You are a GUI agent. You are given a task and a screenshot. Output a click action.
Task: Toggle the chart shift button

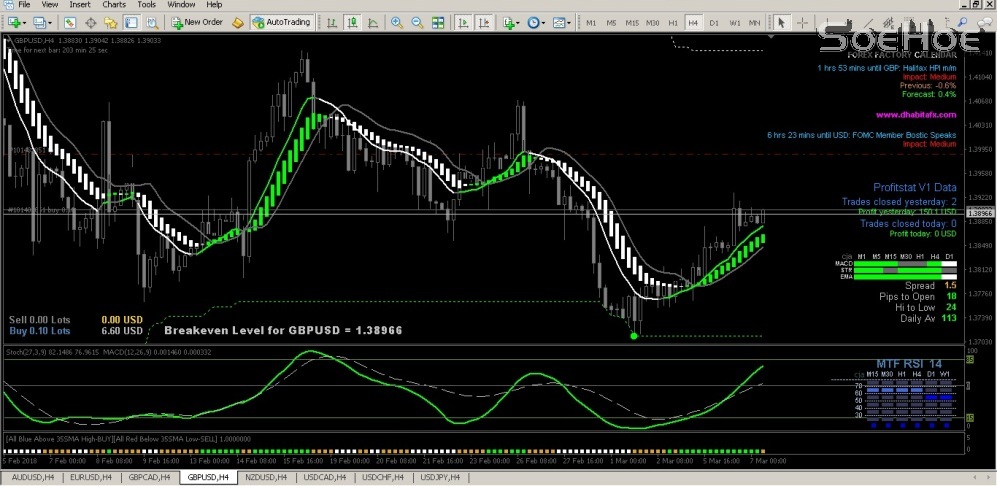pos(482,22)
